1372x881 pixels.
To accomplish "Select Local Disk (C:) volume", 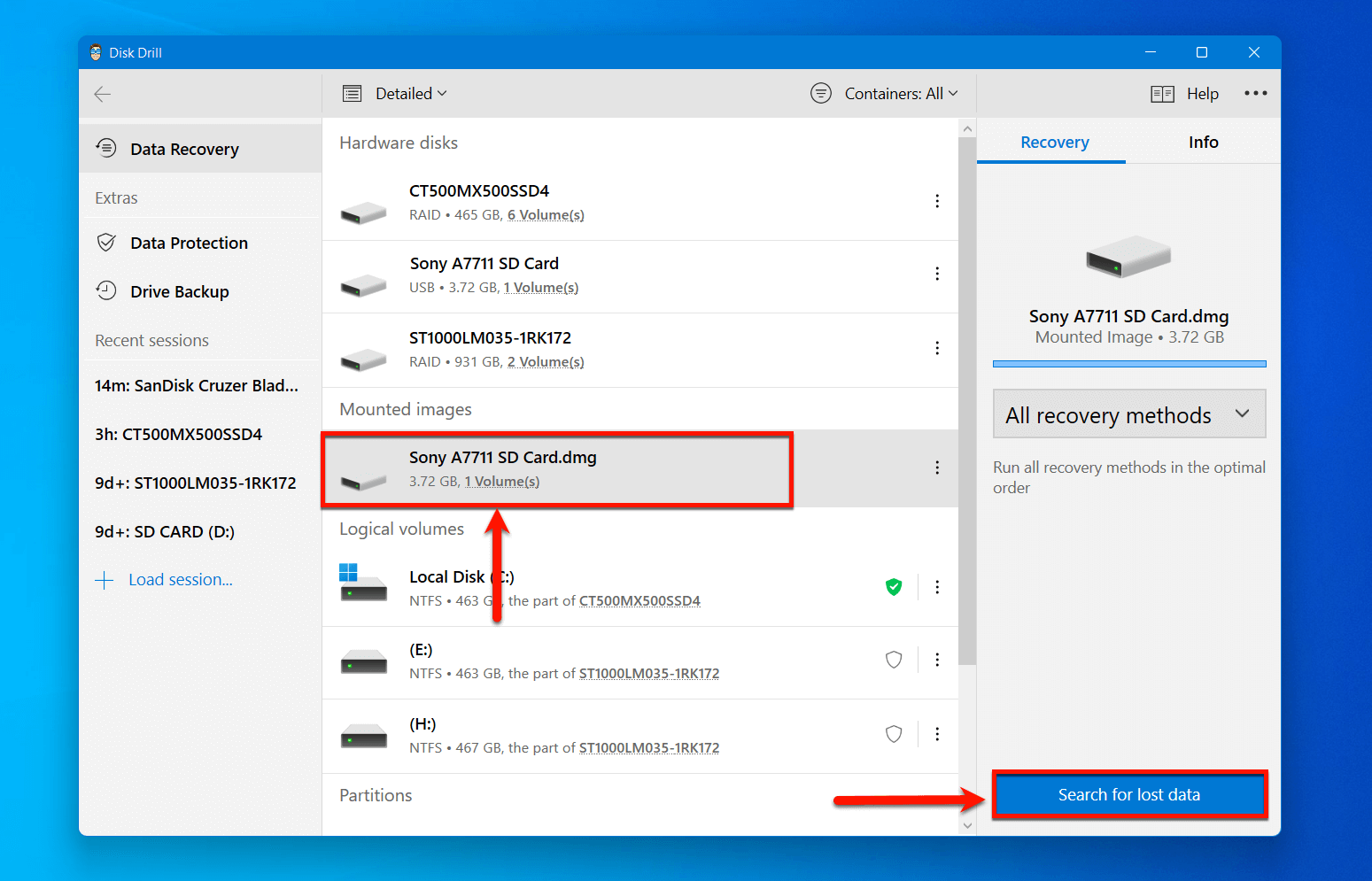I will click(x=639, y=589).
